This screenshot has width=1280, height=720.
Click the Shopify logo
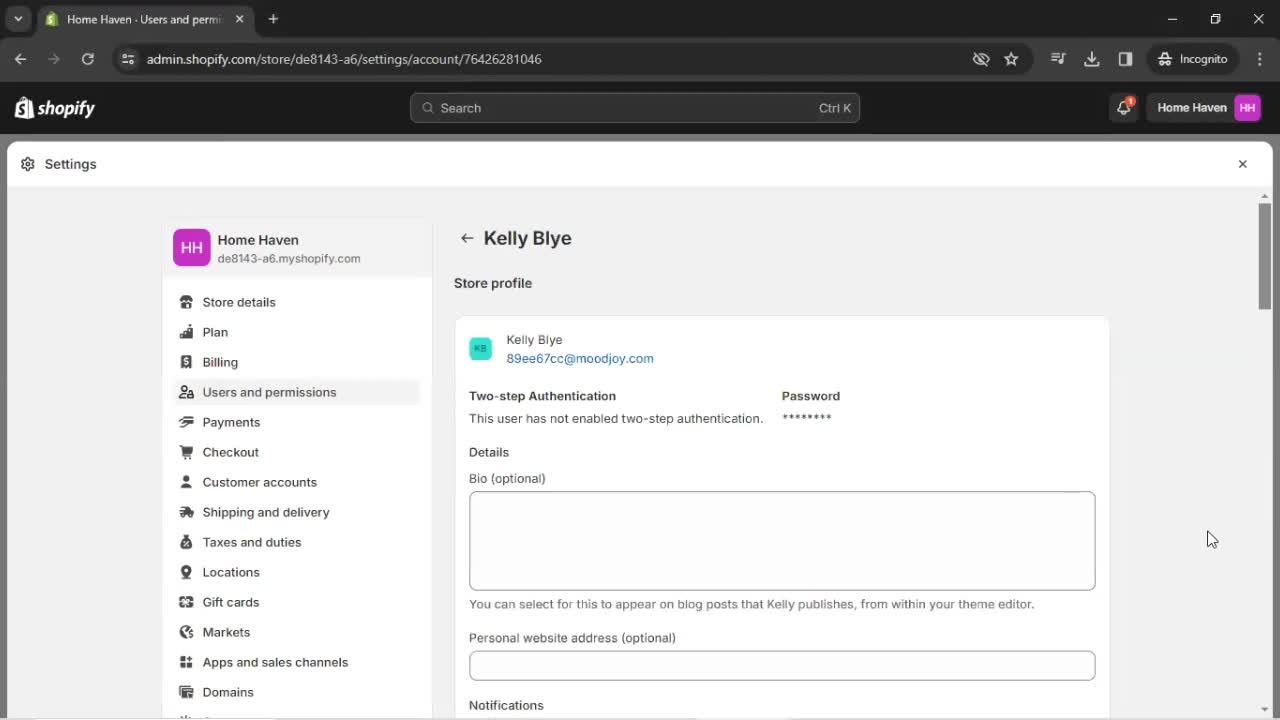pyautogui.click(x=55, y=108)
